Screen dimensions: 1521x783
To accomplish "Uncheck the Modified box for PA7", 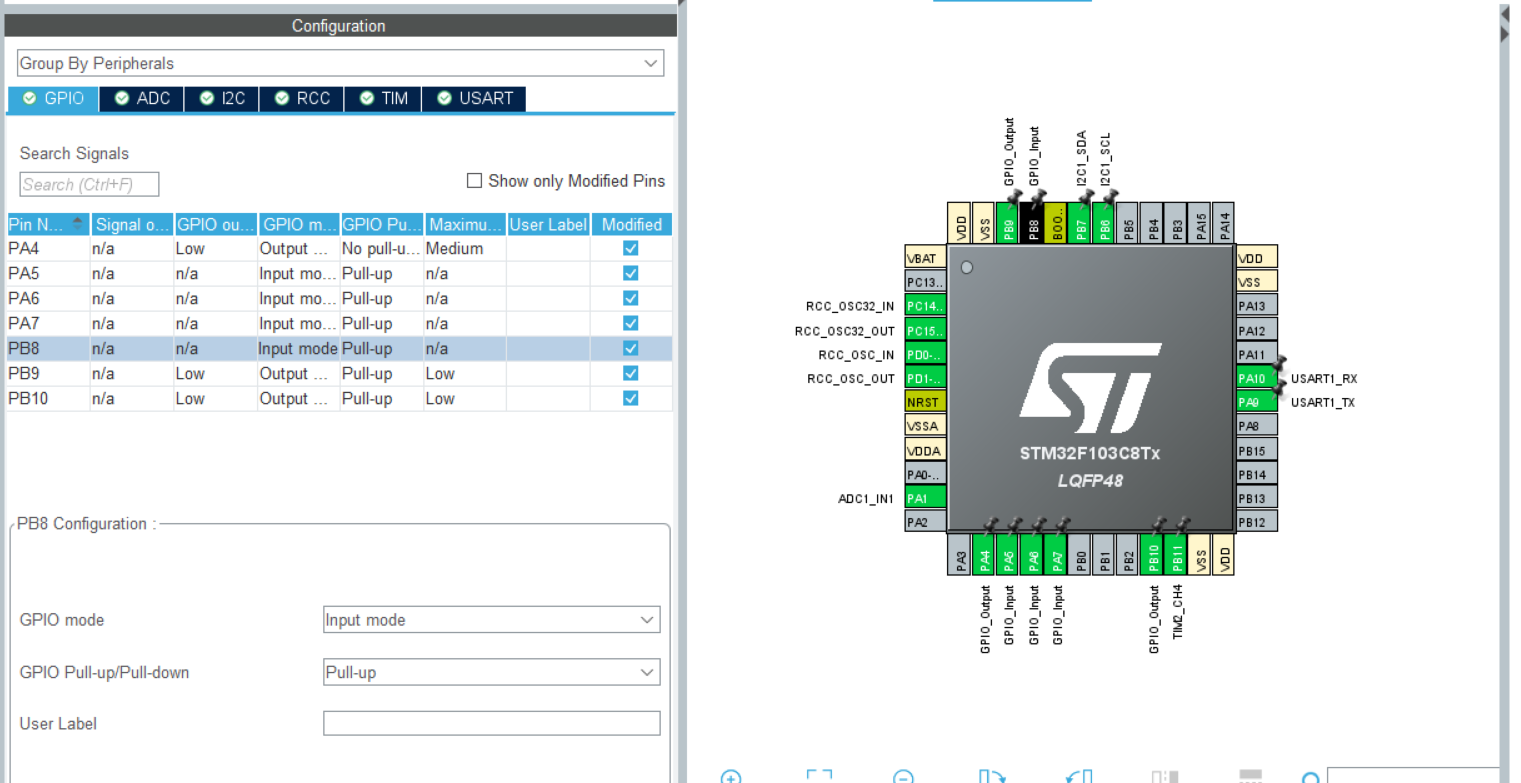I will (x=630, y=323).
